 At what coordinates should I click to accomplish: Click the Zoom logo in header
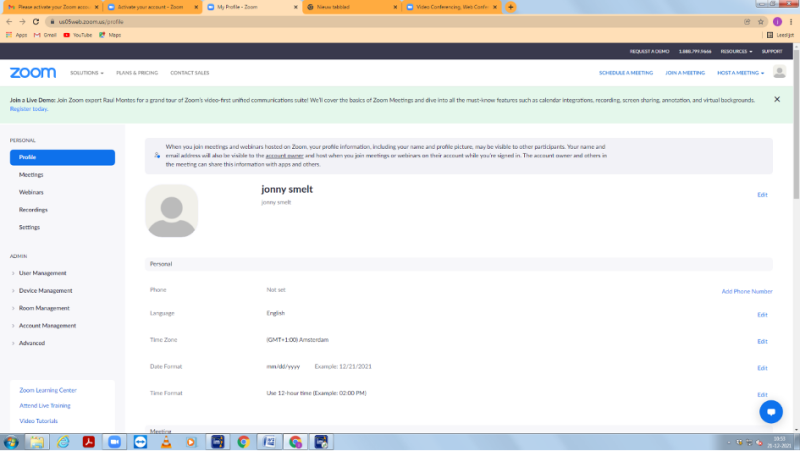pos(33,72)
